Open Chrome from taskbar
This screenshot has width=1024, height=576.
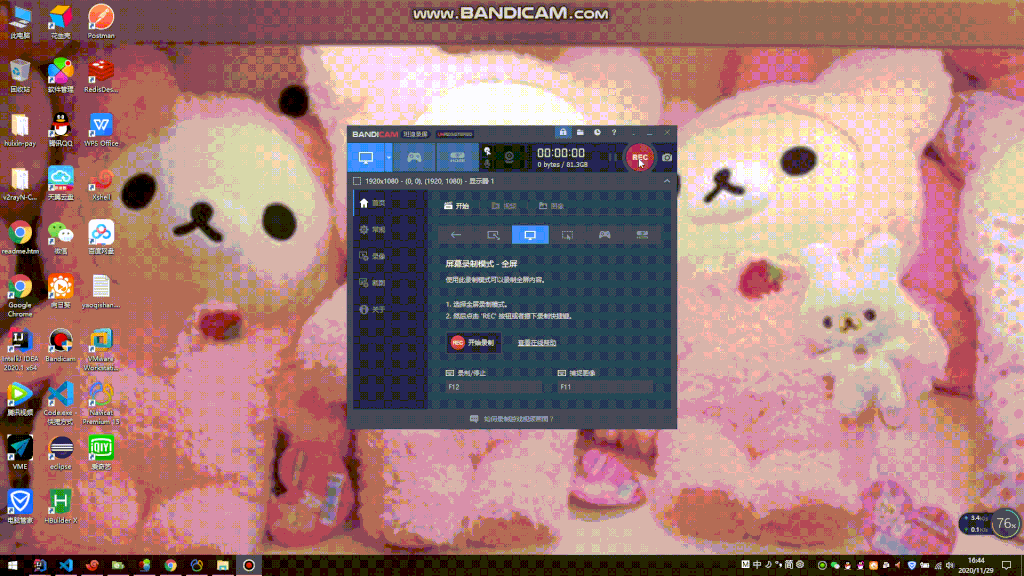(x=170, y=565)
